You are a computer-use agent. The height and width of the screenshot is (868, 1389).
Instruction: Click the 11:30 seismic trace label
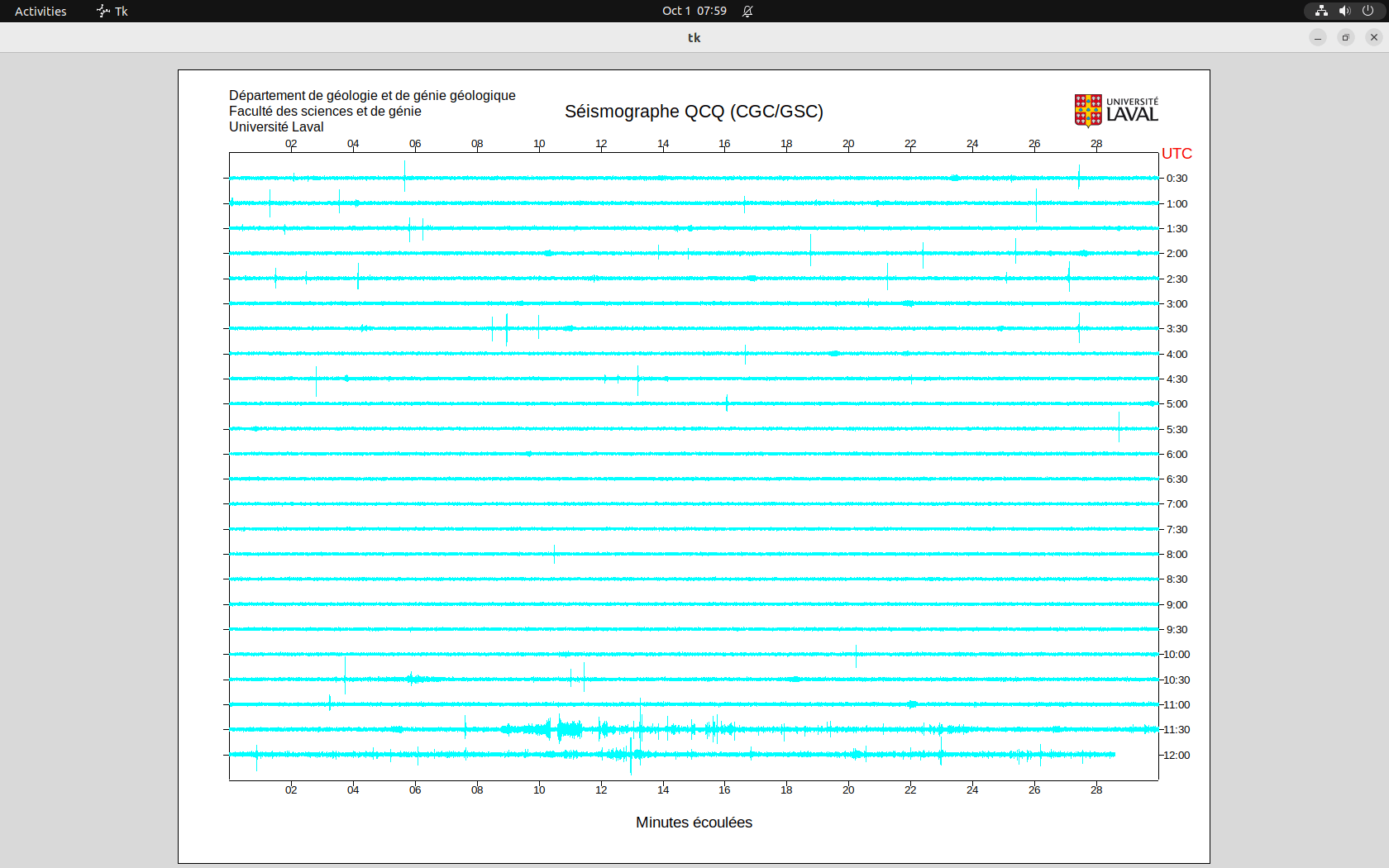1177,730
